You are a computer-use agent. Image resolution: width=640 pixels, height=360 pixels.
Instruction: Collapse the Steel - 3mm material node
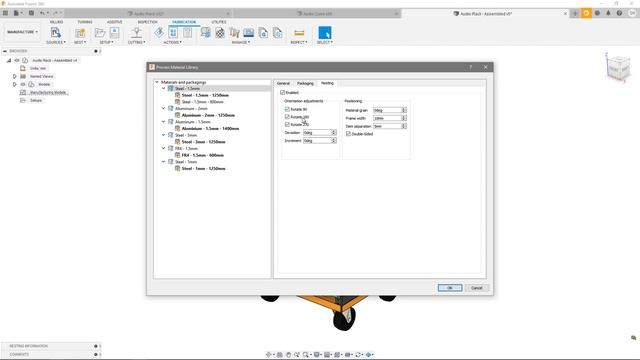pos(164,135)
